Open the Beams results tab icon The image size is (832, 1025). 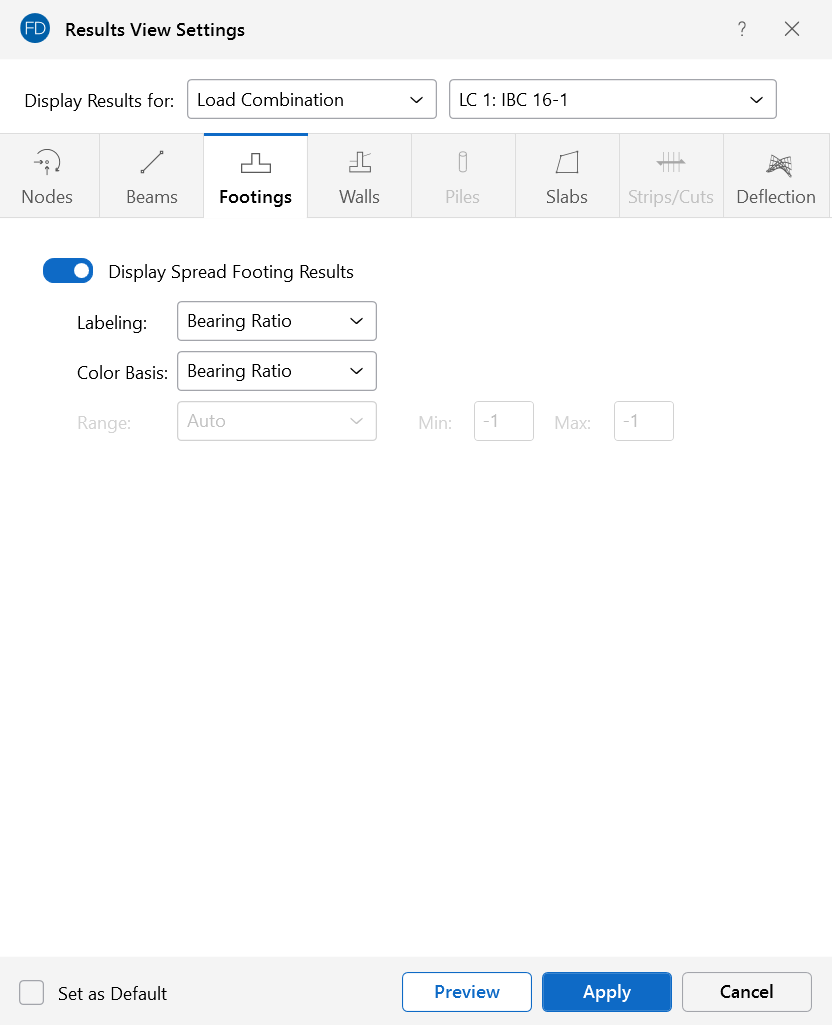(152, 162)
